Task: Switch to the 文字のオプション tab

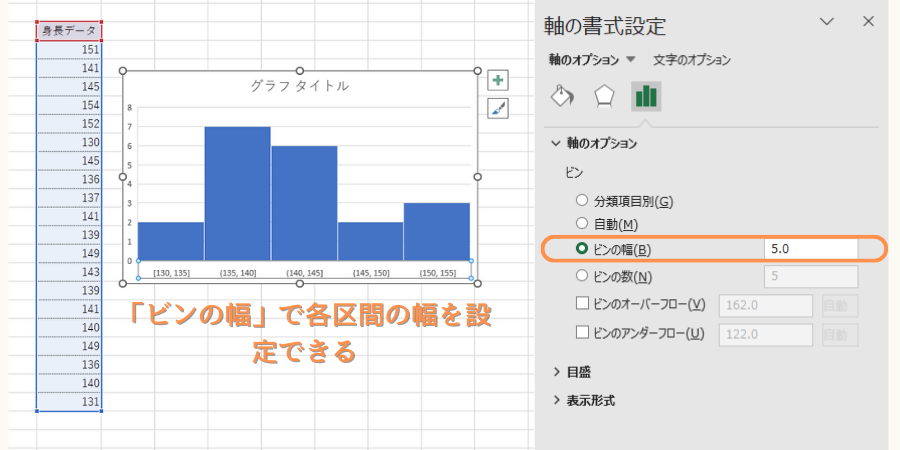Action: click(692, 60)
